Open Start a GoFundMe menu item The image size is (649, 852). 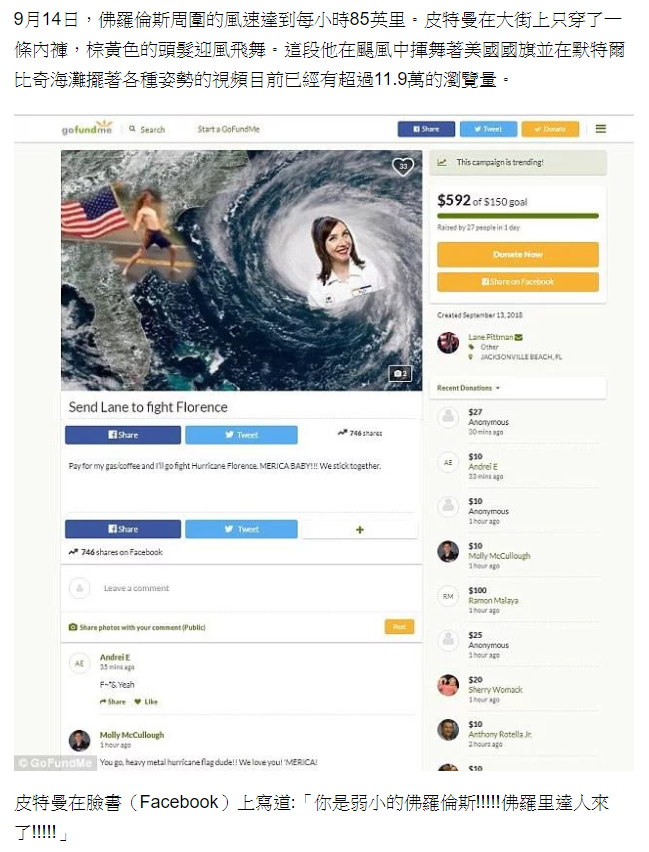[x=228, y=129]
